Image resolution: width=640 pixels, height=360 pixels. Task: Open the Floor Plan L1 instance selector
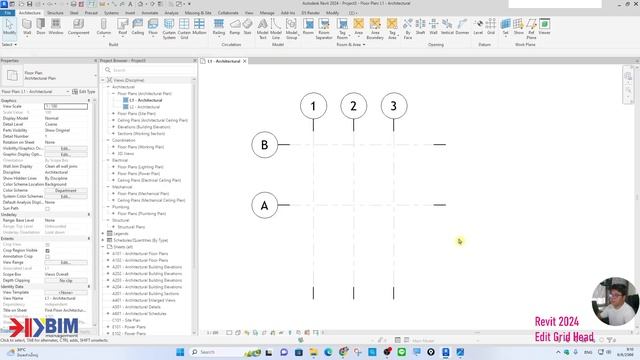[36, 92]
